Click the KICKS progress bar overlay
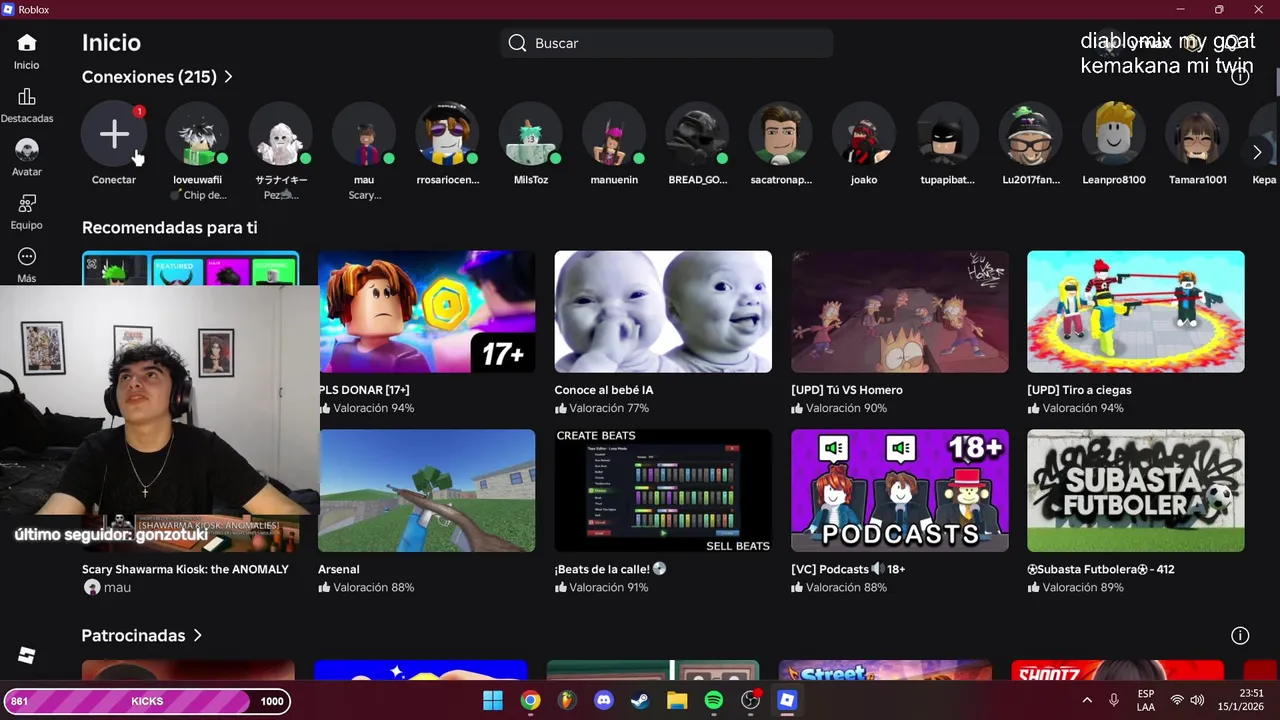 (147, 701)
